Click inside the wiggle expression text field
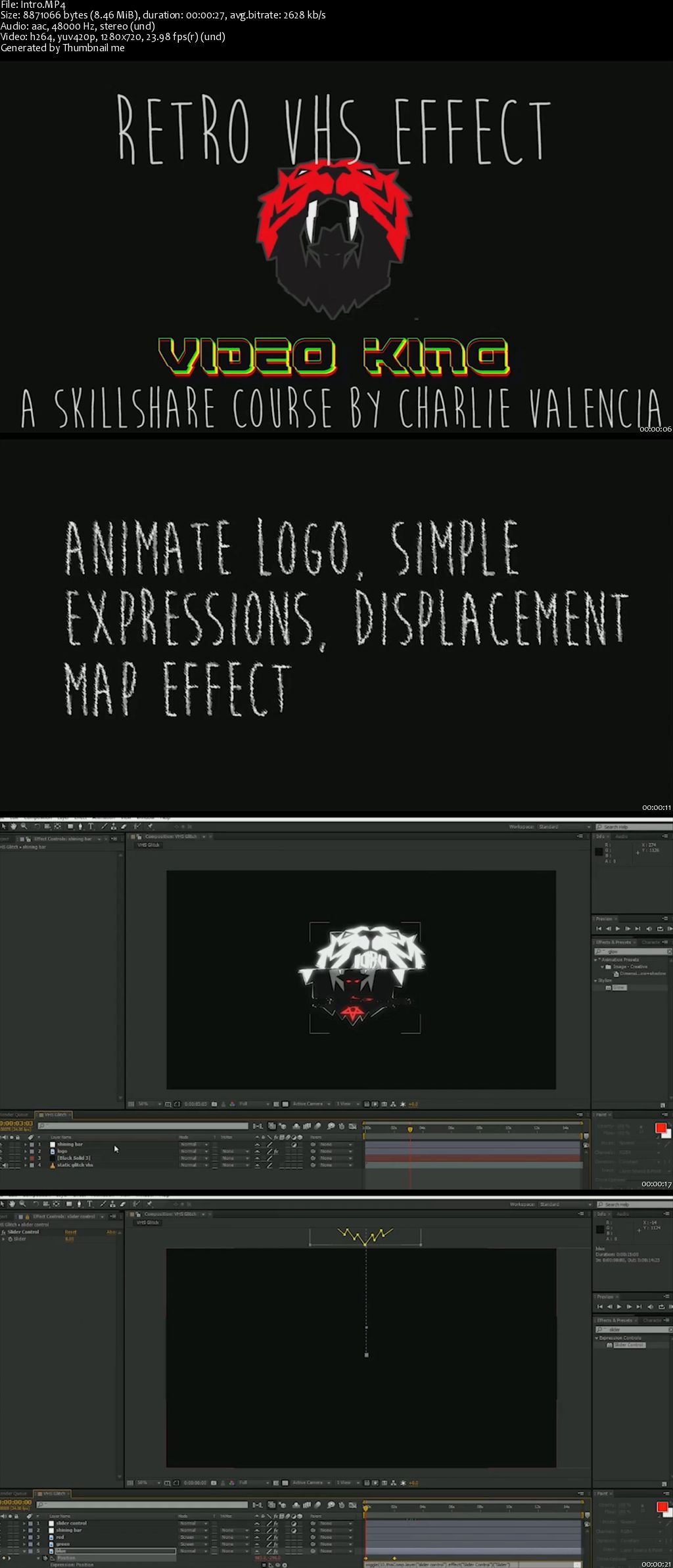 (470, 1564)
